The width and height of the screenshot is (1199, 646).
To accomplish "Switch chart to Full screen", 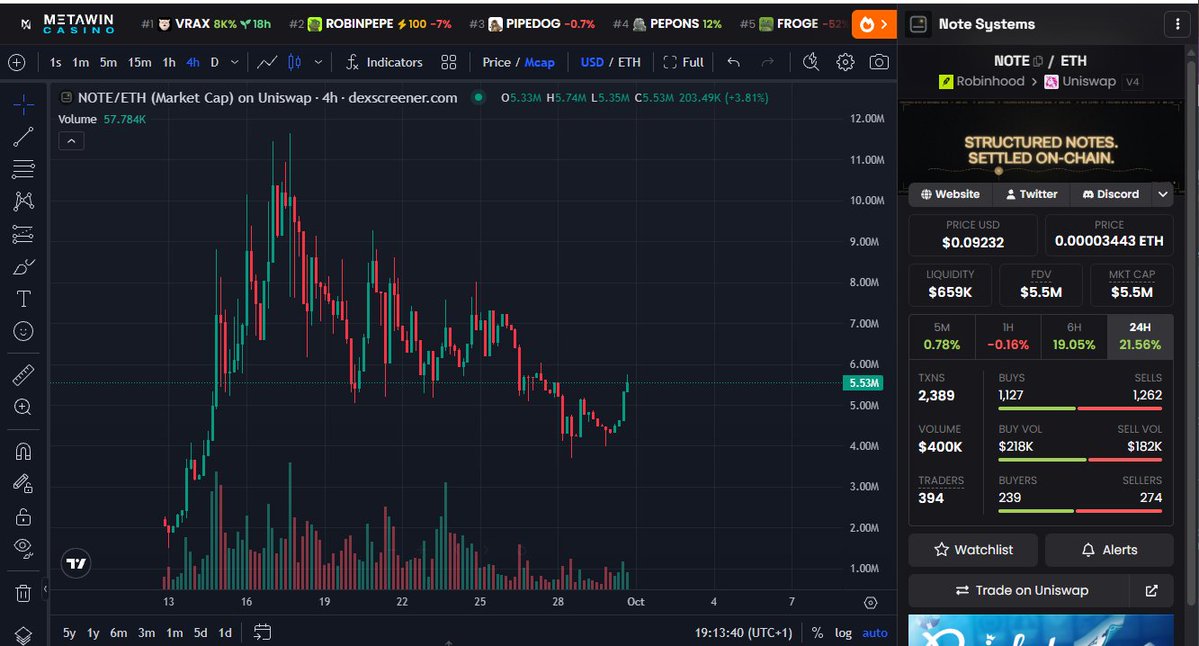I will pyautogui.click(x=683, y=63).
